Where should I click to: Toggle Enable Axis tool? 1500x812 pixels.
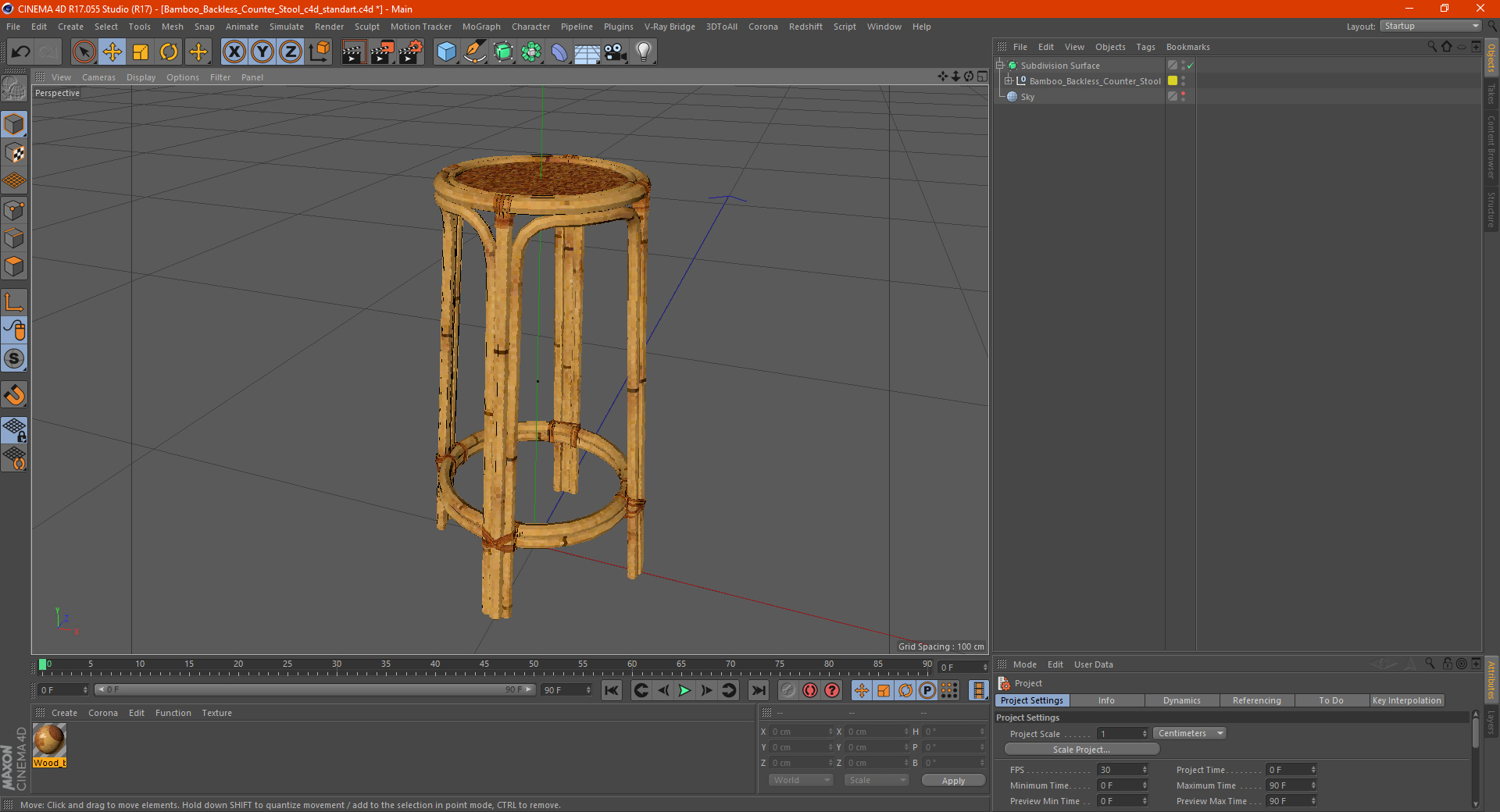click(x=14, y=302)
